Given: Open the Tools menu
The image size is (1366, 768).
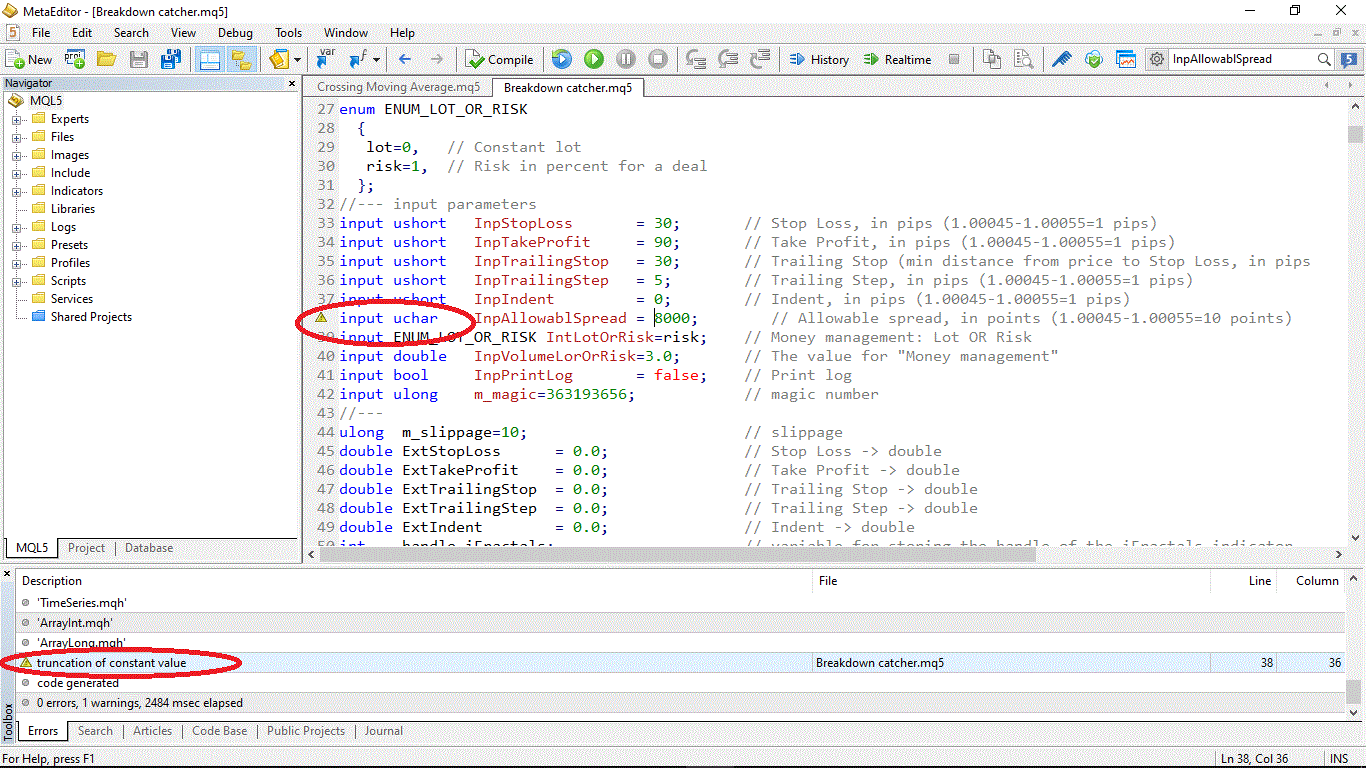Looking at the screenshot, I should tap(289, 33).
